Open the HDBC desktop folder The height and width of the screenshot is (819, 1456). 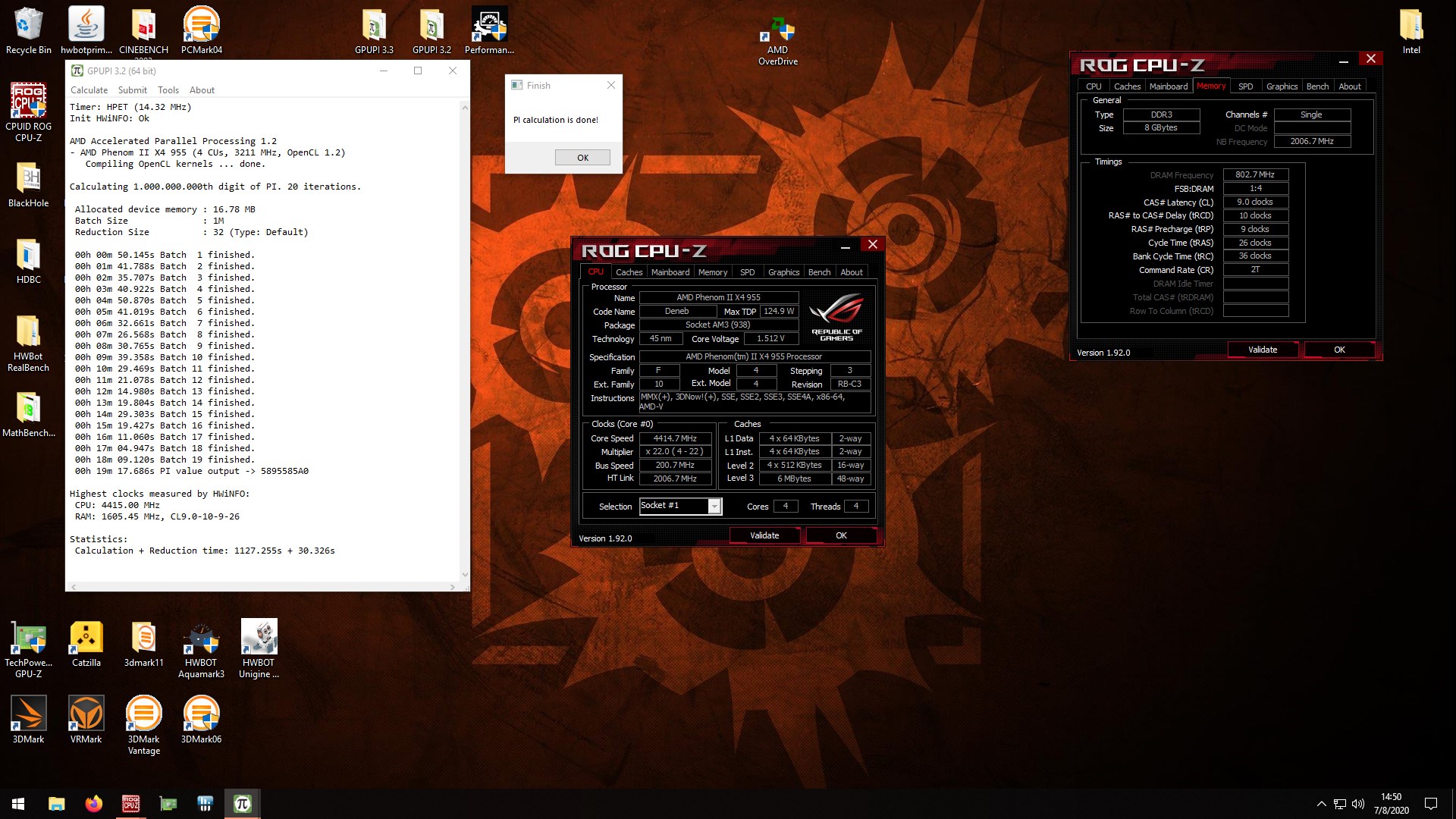click(x=28, y=261)
